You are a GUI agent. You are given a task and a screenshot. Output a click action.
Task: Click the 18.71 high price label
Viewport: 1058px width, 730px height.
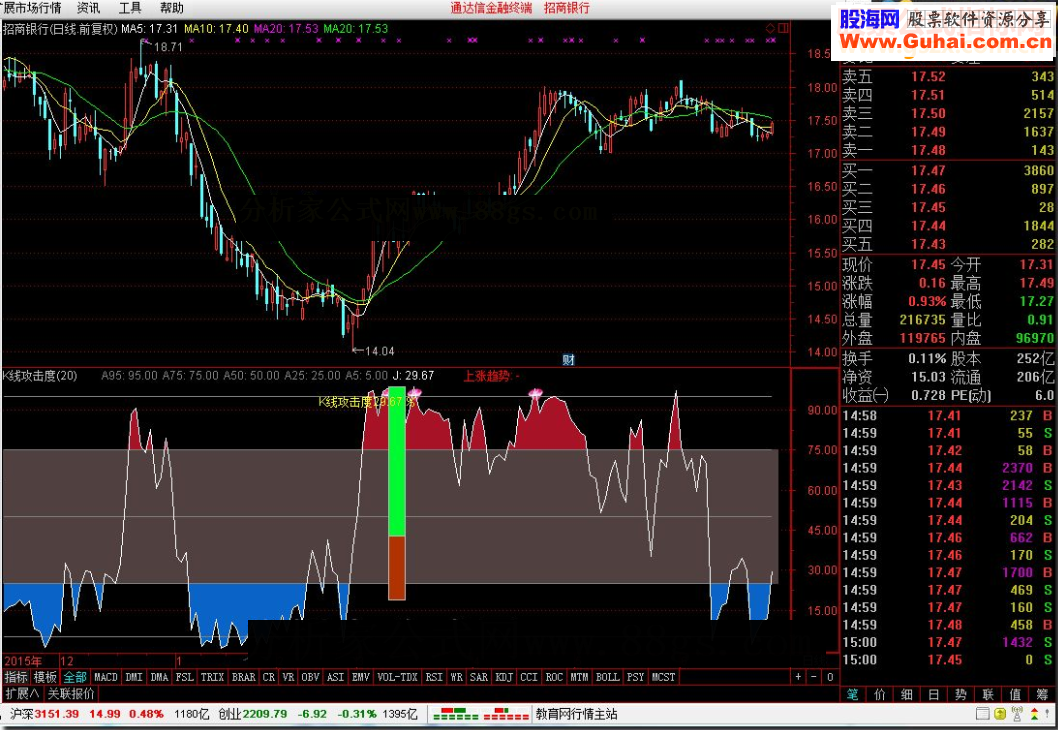168,47
